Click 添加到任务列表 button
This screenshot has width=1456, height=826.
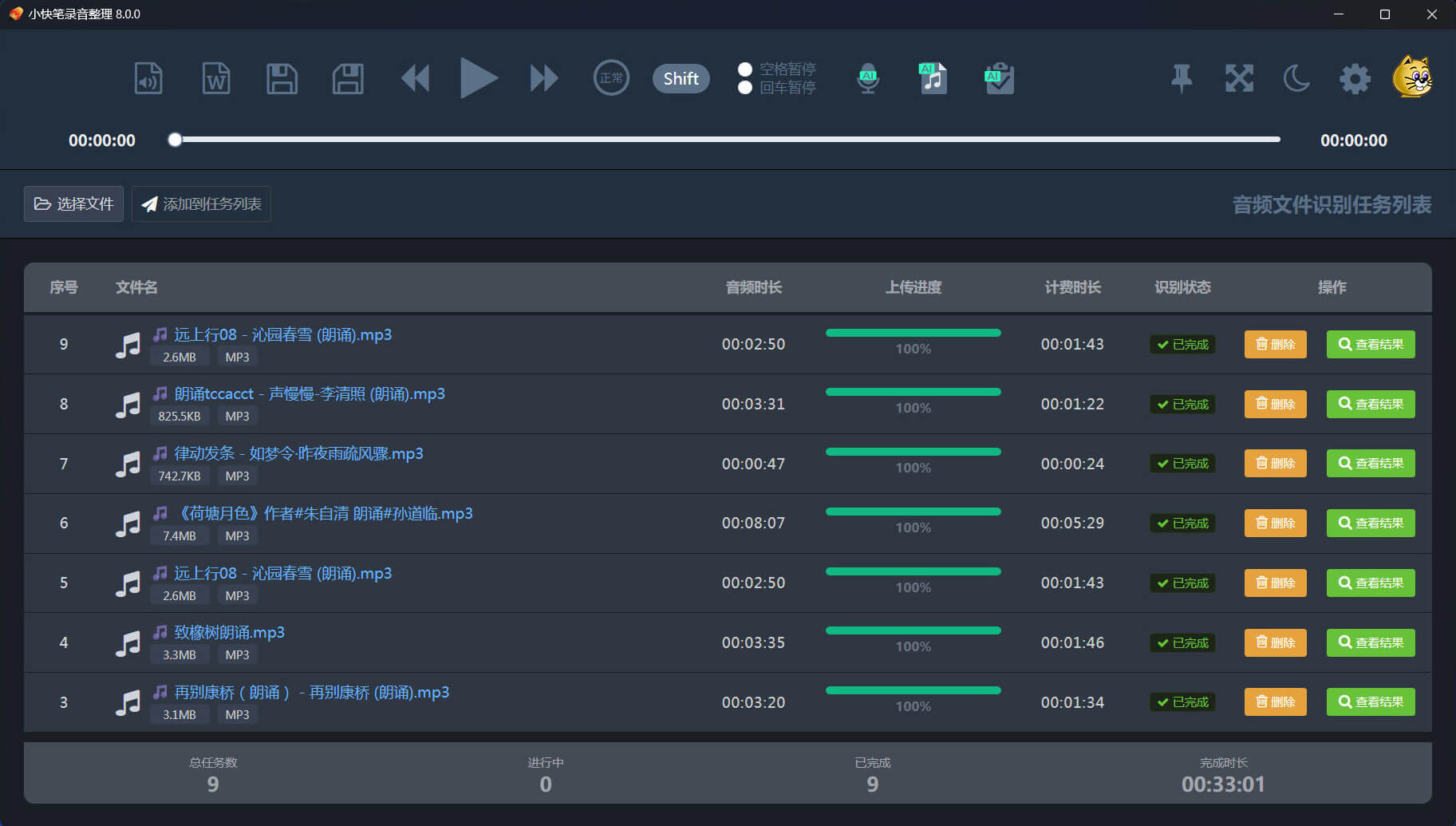(x=201, y=204)
